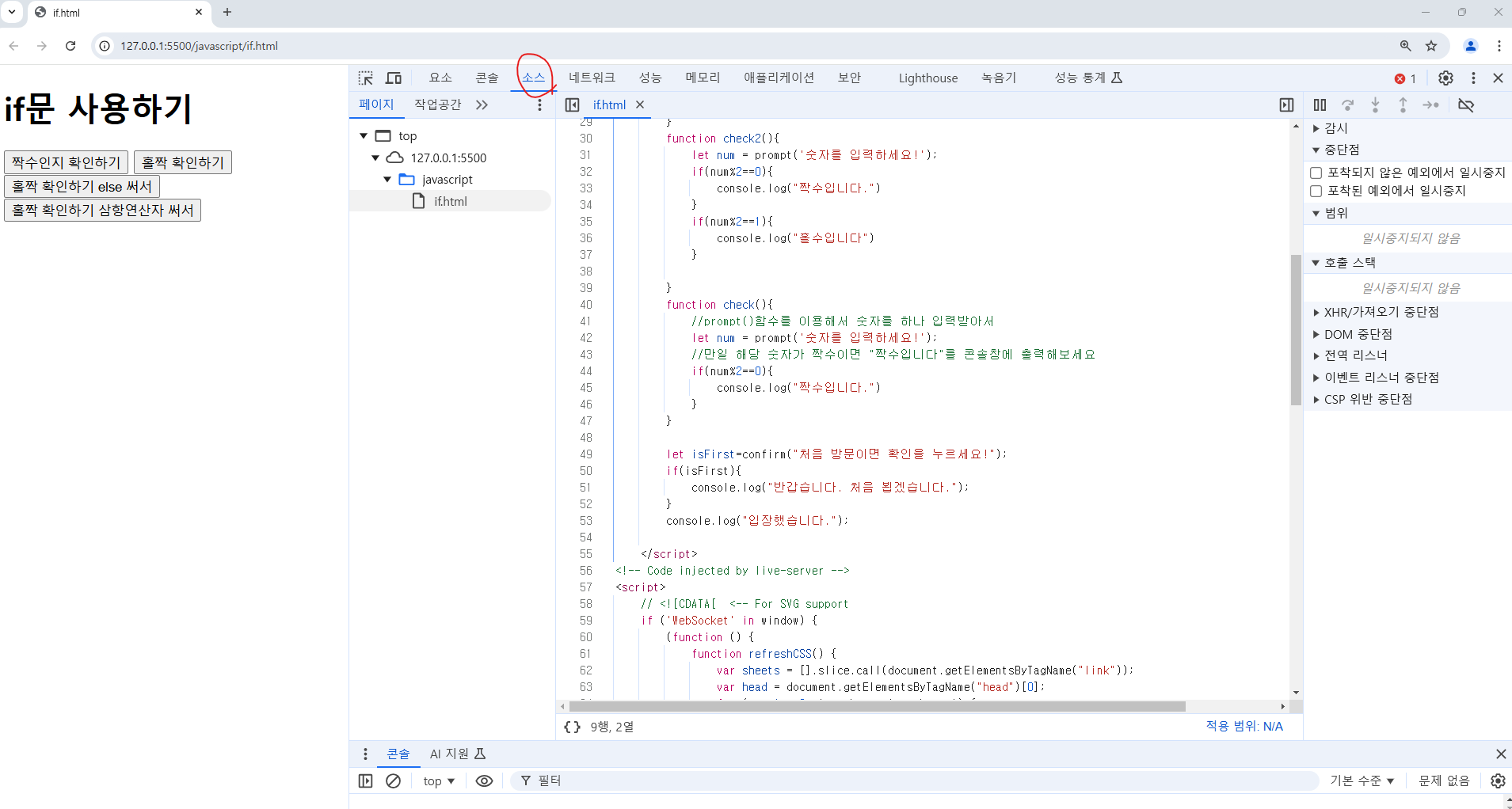This screenshot has width=1512, height=809.
Task: Click the step over function icon
Action: point(1347,104)
